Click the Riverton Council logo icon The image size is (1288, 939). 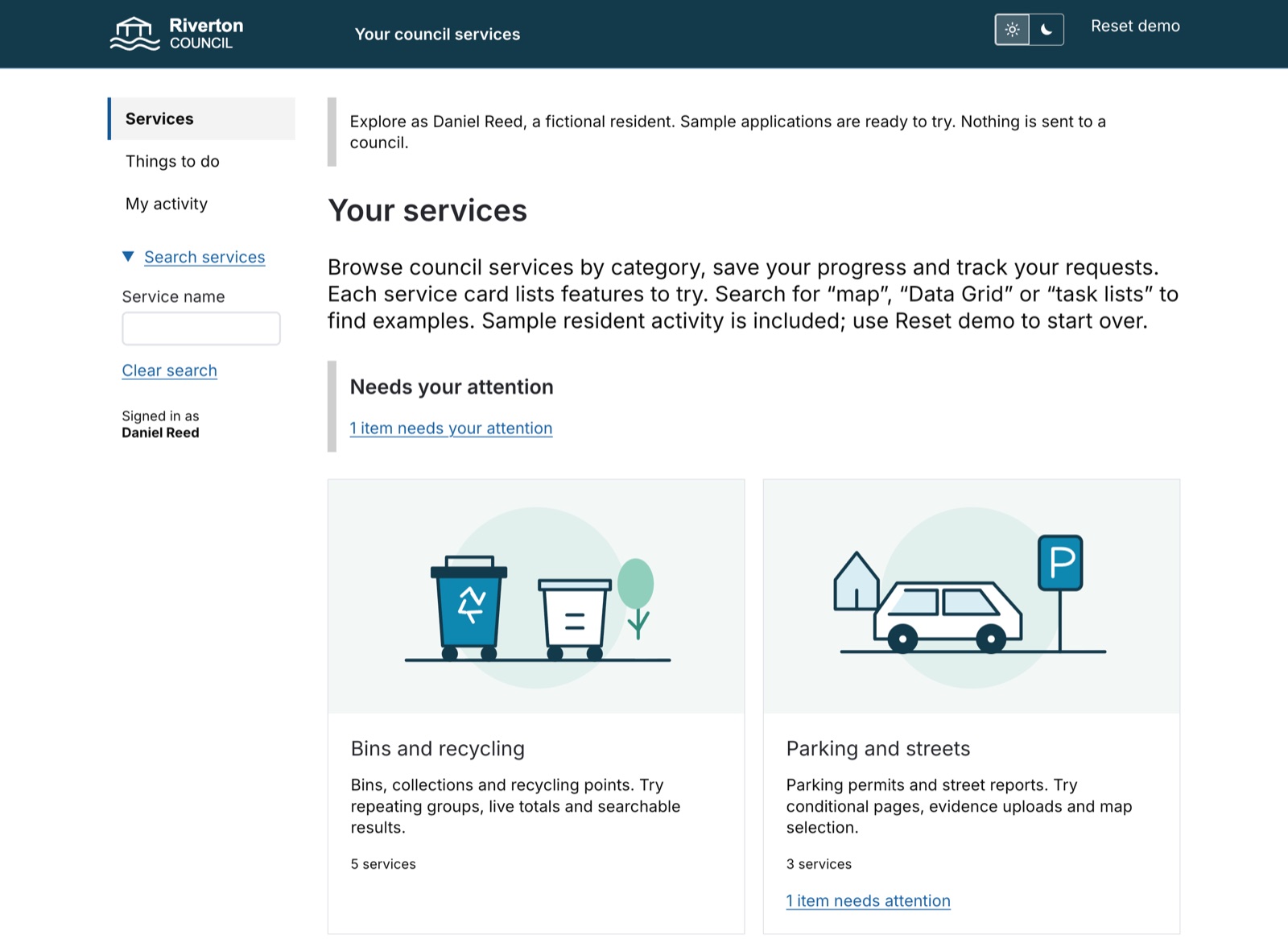pyautogui.click(x=134, y=34)
